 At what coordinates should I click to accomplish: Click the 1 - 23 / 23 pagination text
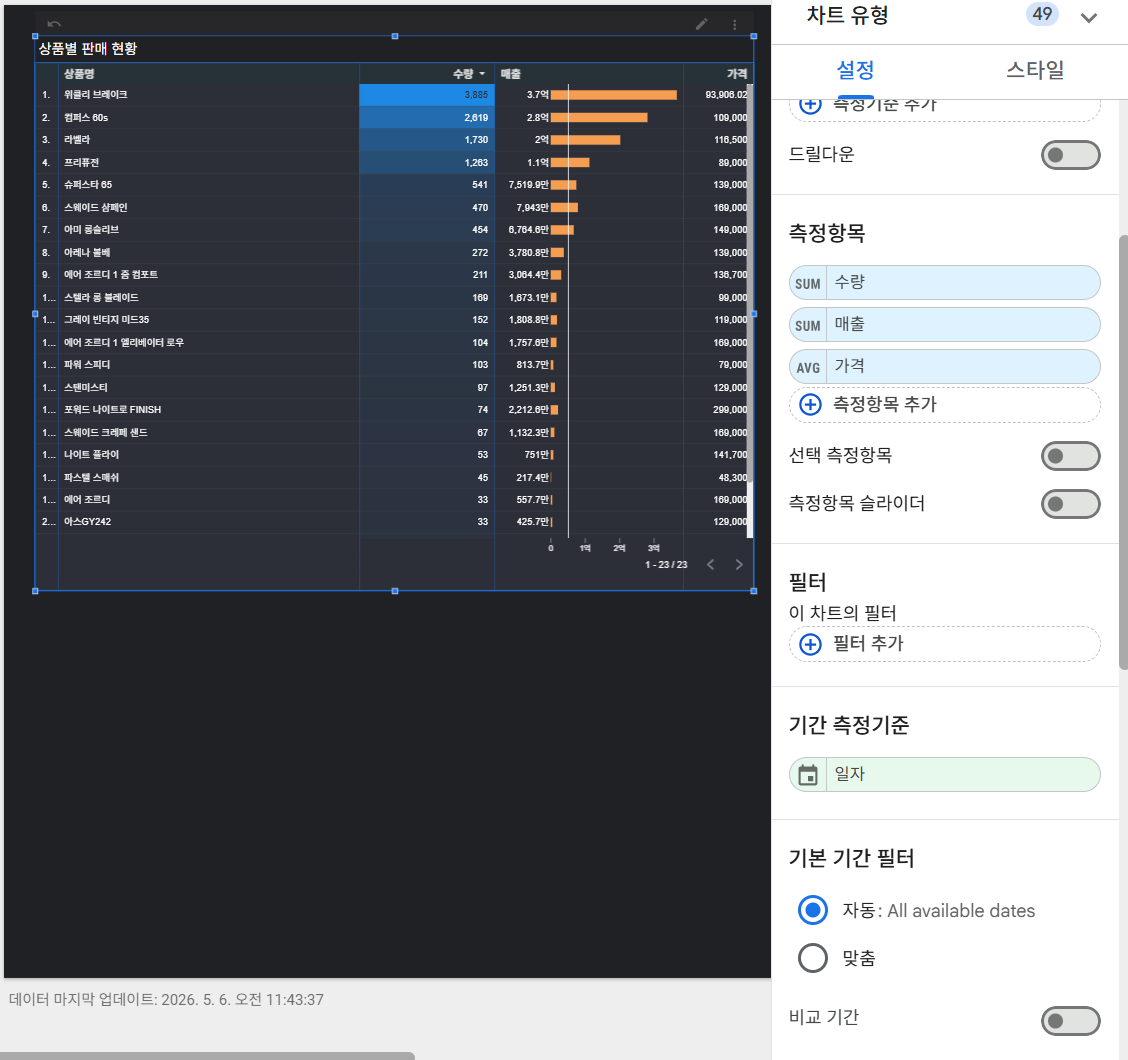tap(666, 565)
